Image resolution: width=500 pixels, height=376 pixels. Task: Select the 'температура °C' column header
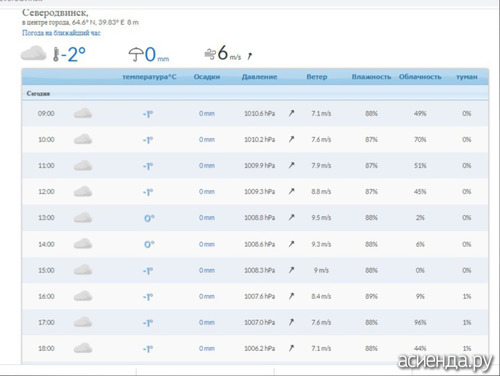(x=149, y=77)
